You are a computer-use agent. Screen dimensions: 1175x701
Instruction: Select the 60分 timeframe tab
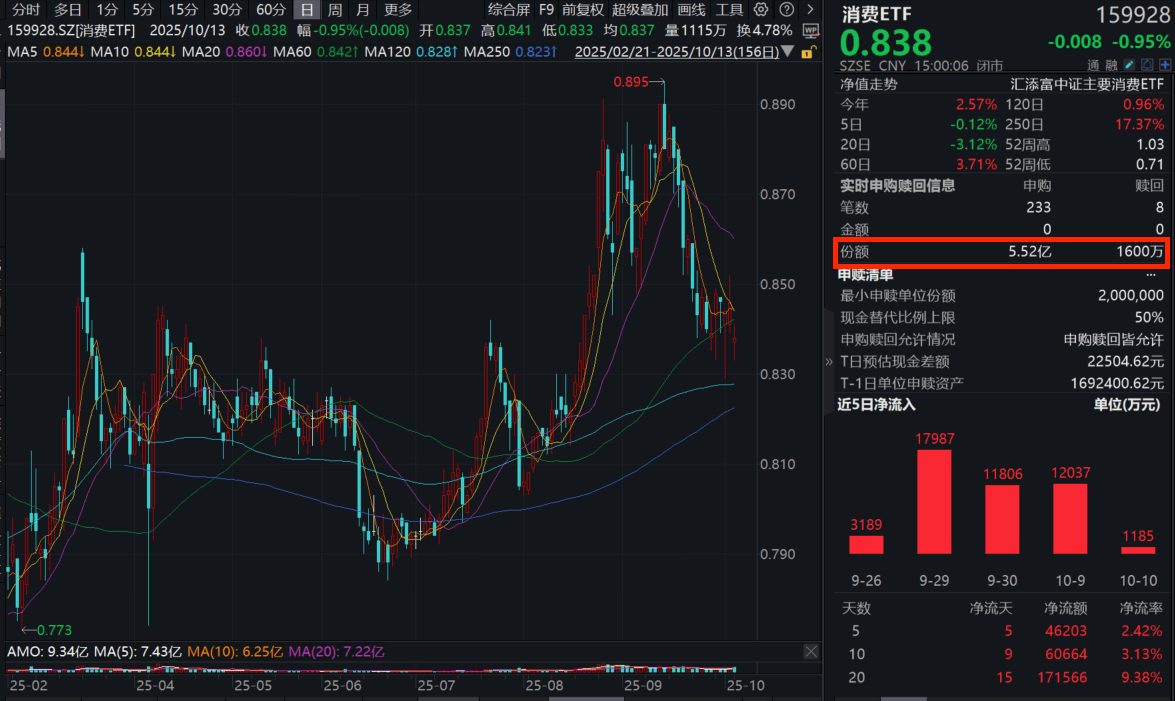pos(271,9)
